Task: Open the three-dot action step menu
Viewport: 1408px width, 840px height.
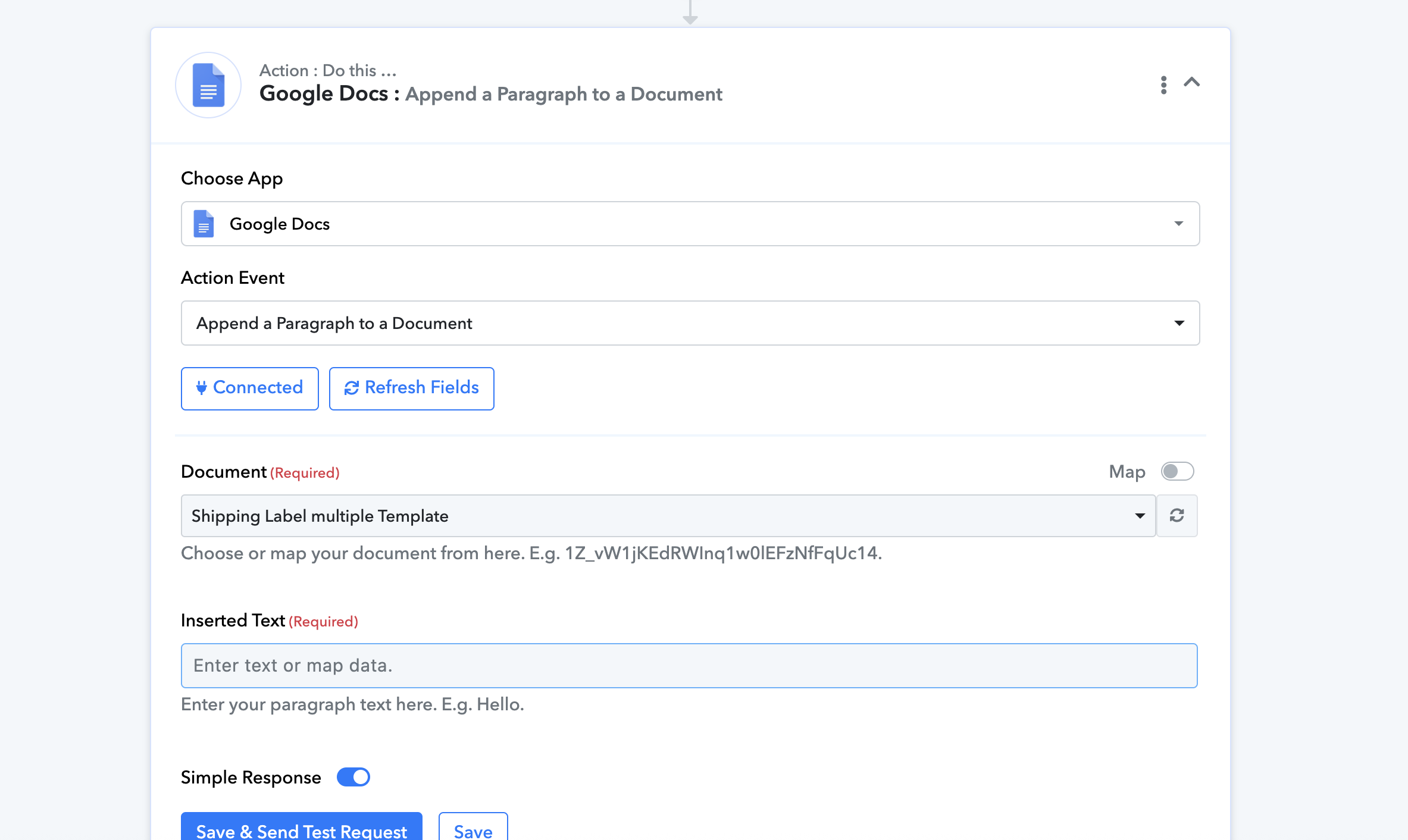Action: (x=1163, y=85)
